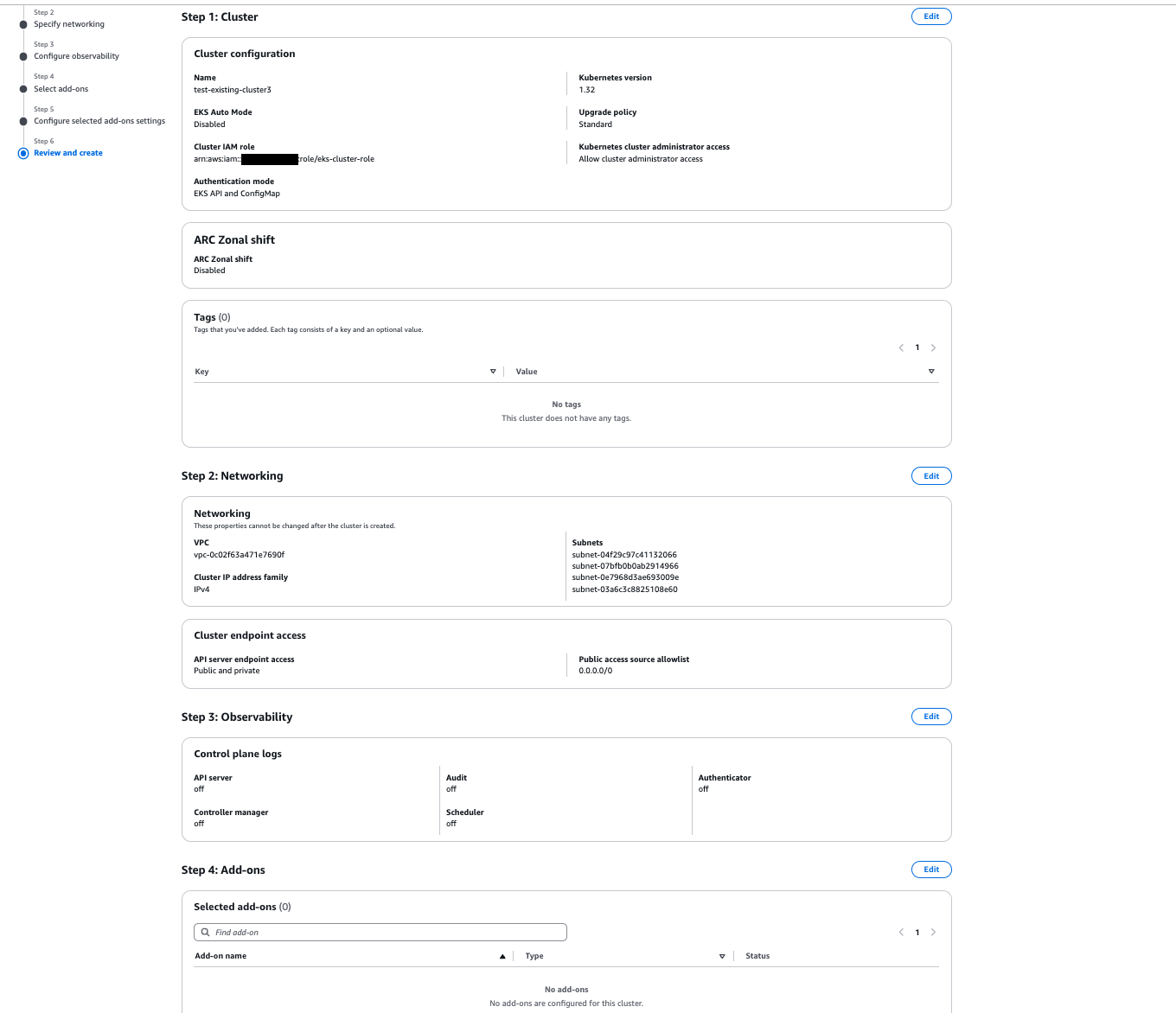This screenshot has height=1013, width=1176.
Task: Sort tags by Key column arrow
Action: click(493, 372)
